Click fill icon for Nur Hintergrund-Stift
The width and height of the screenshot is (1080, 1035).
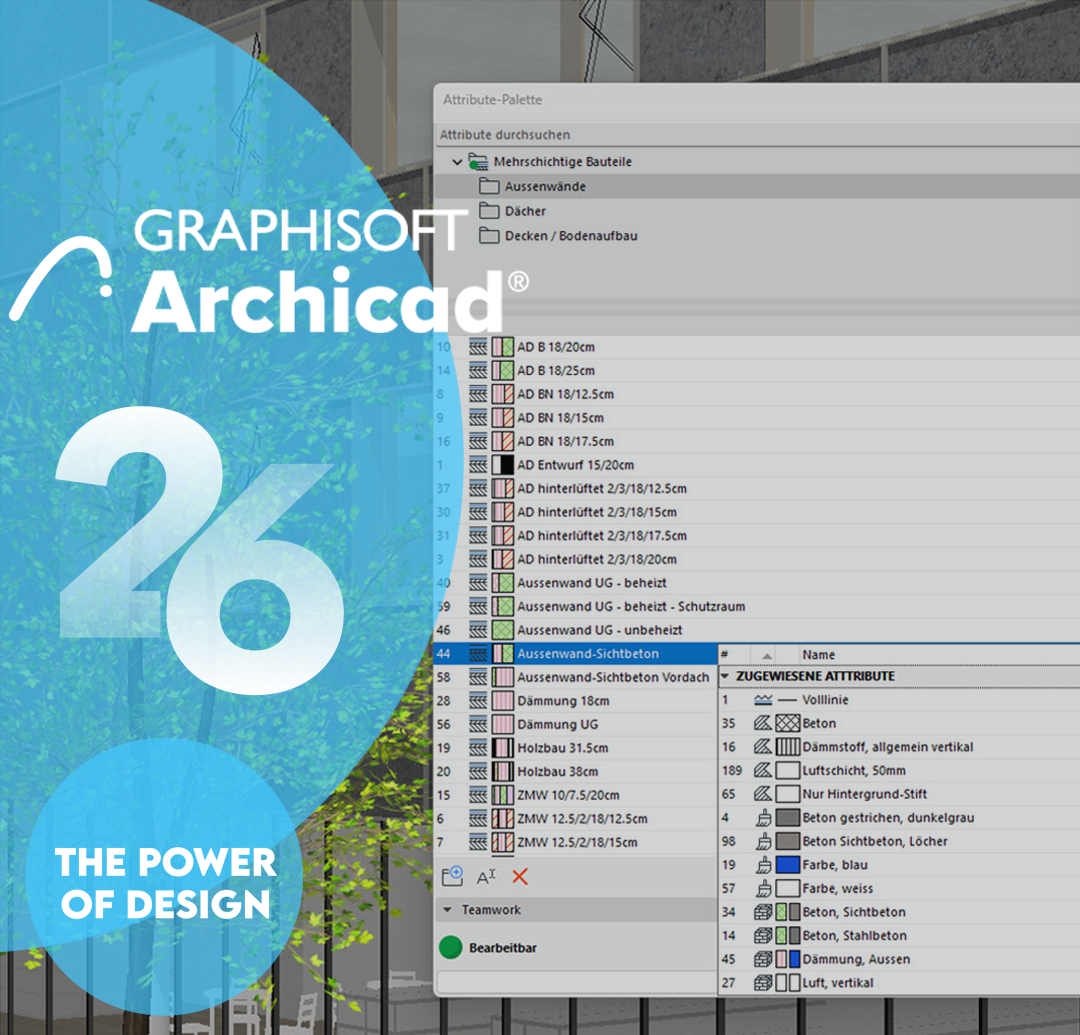(762, 794)
